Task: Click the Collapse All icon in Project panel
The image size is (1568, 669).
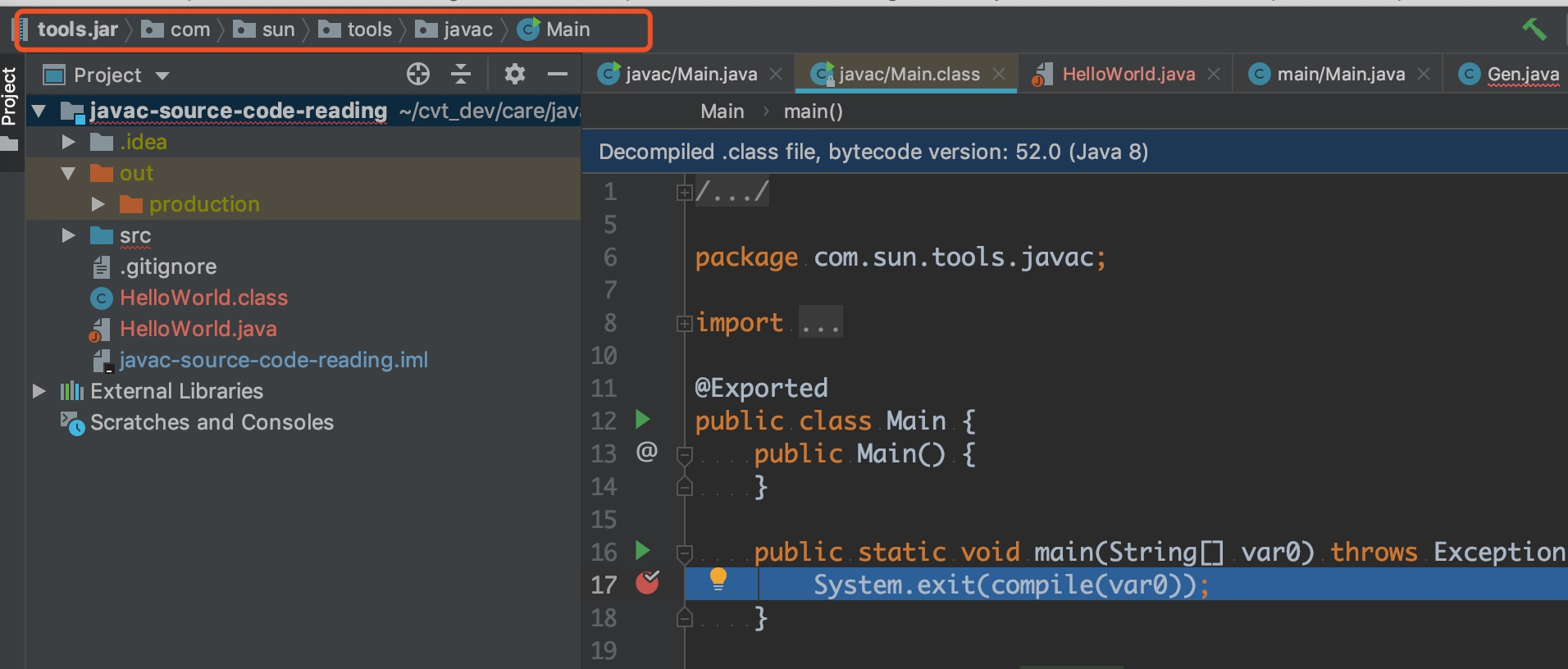Action: coord(461,75)
